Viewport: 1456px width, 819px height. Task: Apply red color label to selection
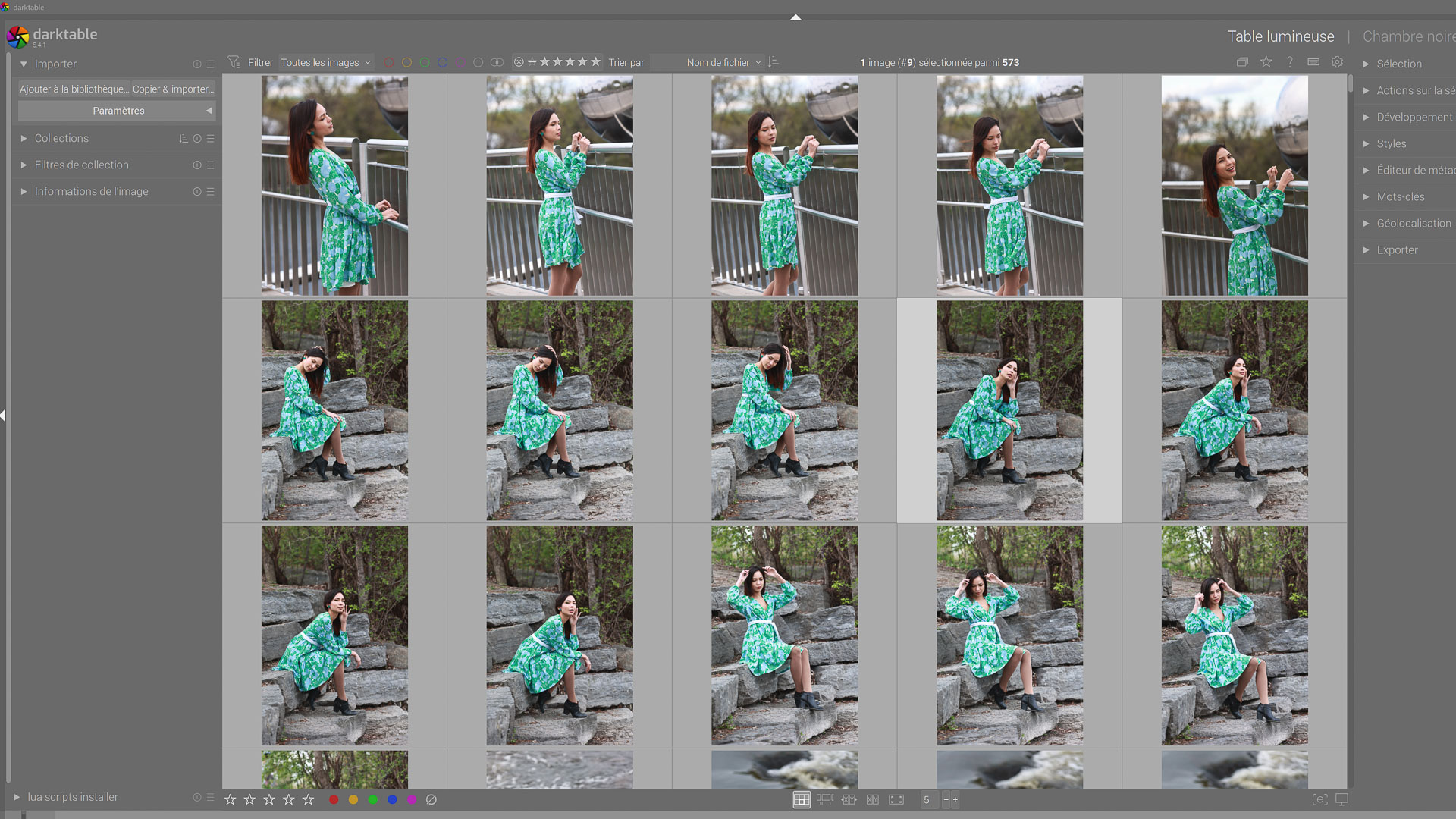point(334,799)
